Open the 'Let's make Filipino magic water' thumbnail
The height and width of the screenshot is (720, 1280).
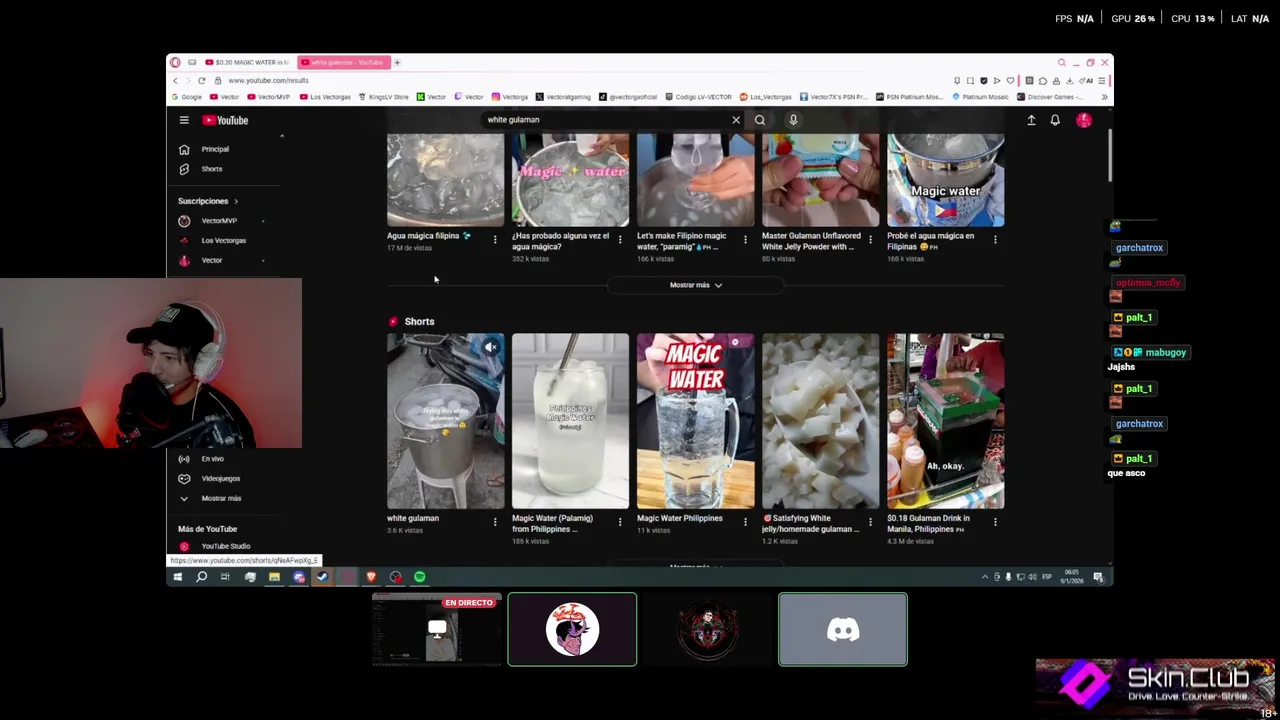click(695, 181)
